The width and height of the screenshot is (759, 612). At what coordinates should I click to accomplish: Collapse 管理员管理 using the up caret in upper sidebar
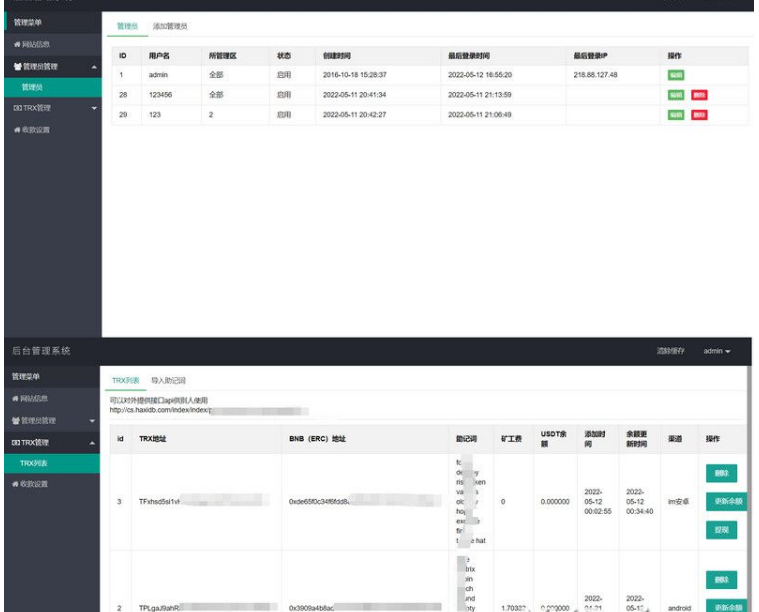94,67
